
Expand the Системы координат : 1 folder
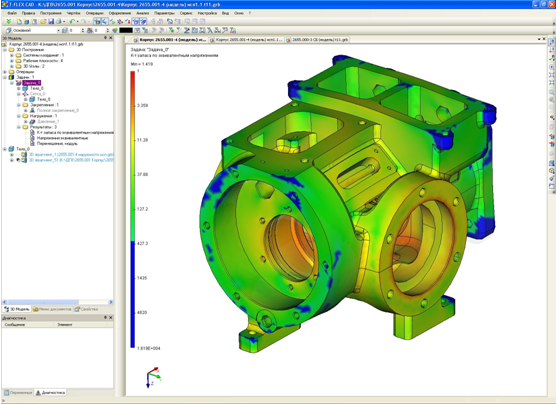tap(12, 55)
